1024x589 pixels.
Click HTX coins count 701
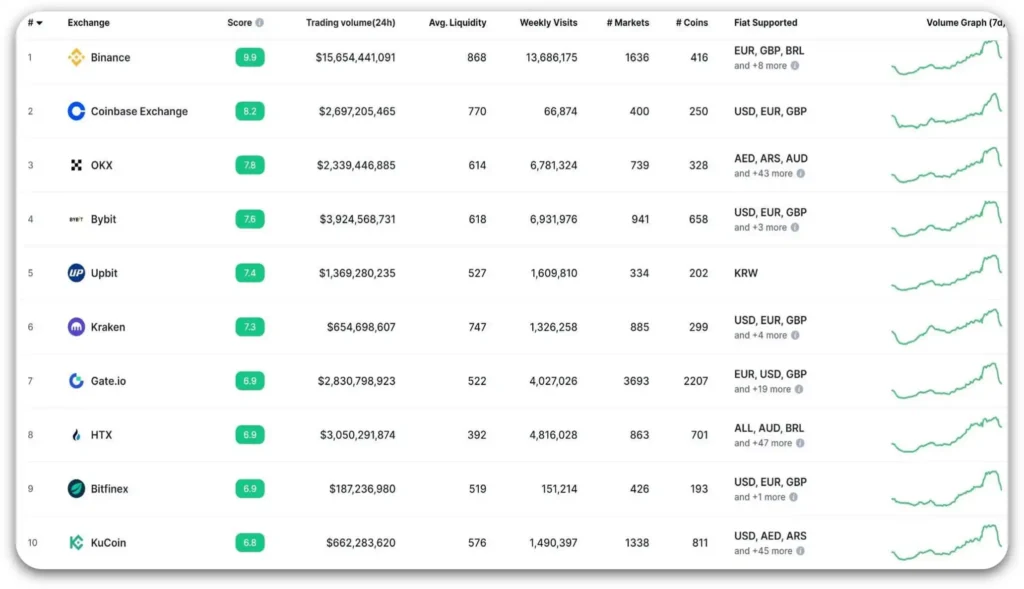699,435
